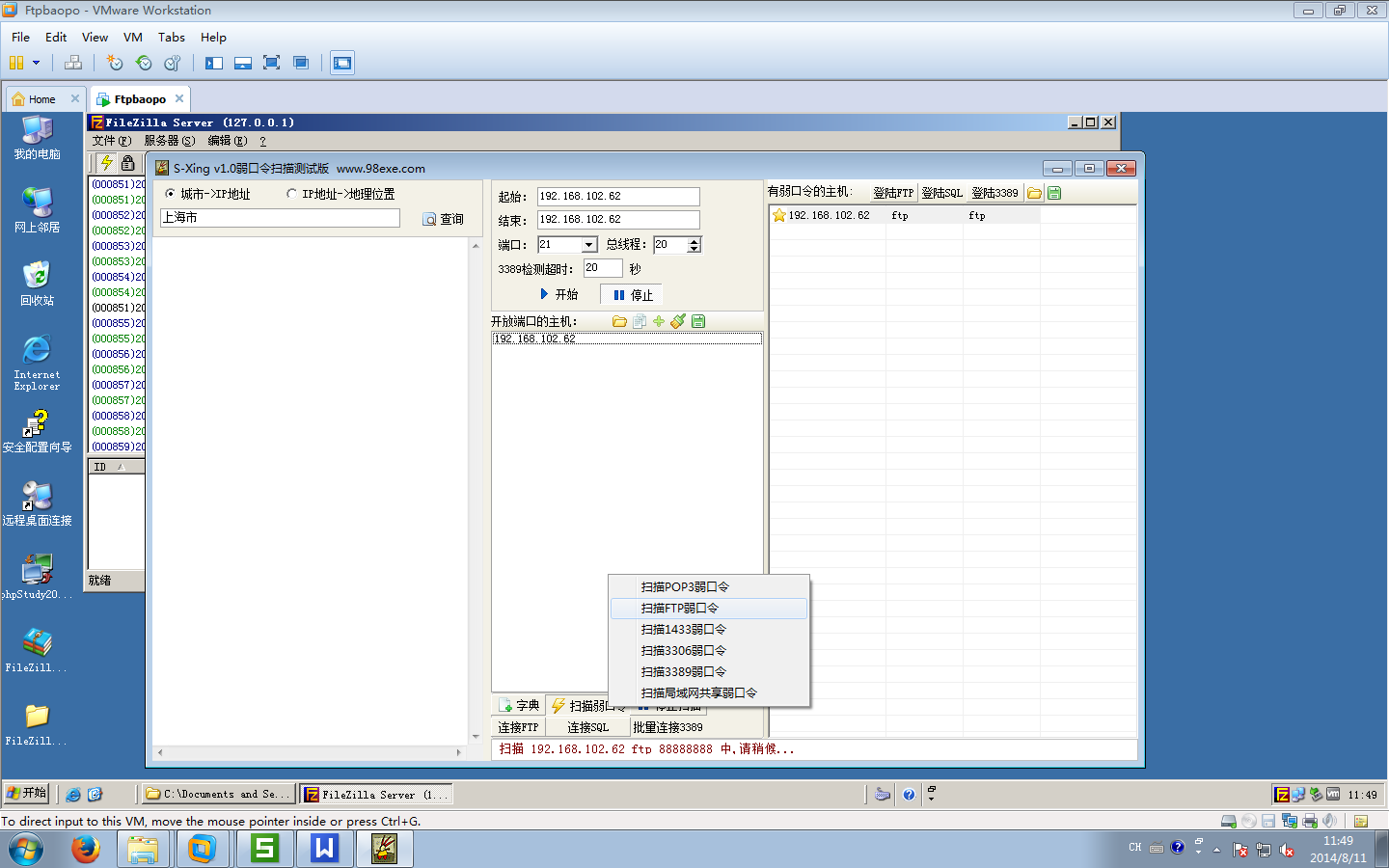Choose 扫描3306弱口令 from popup menu
The image size is (1389, 868).
click(x=709, y=650)
